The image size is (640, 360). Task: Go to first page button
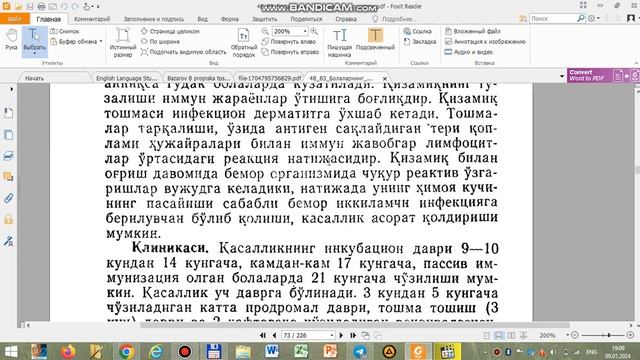262,335
